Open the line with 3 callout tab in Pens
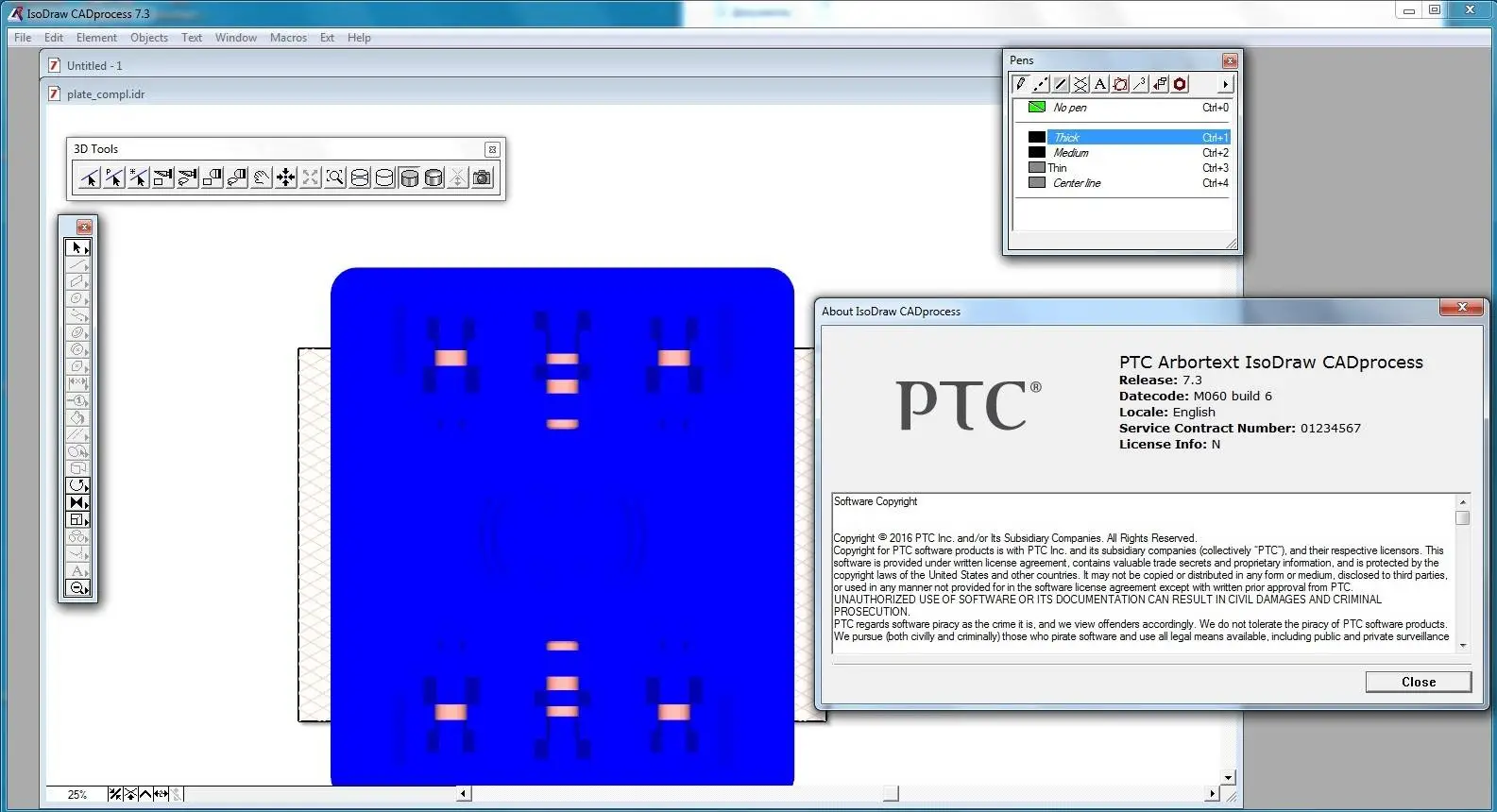1497x812 pixels. (x=1140, y=84)
